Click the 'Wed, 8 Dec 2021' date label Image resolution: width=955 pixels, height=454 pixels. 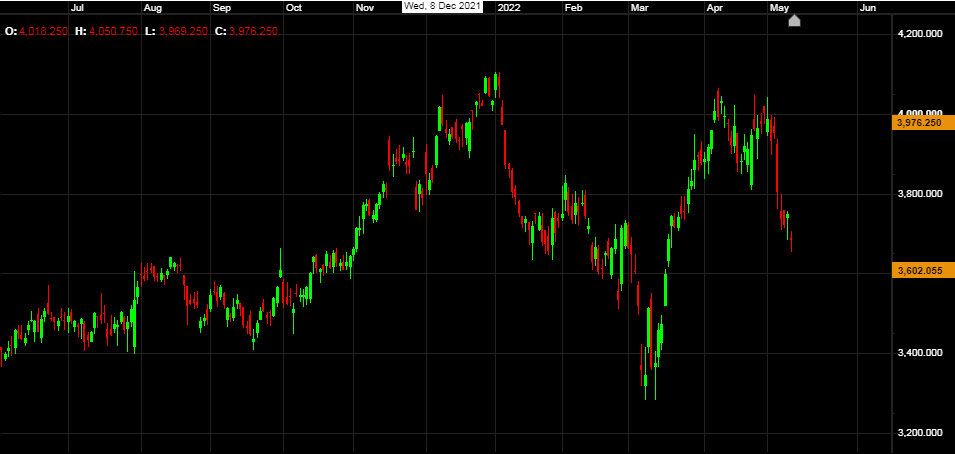tap(442, 7)
